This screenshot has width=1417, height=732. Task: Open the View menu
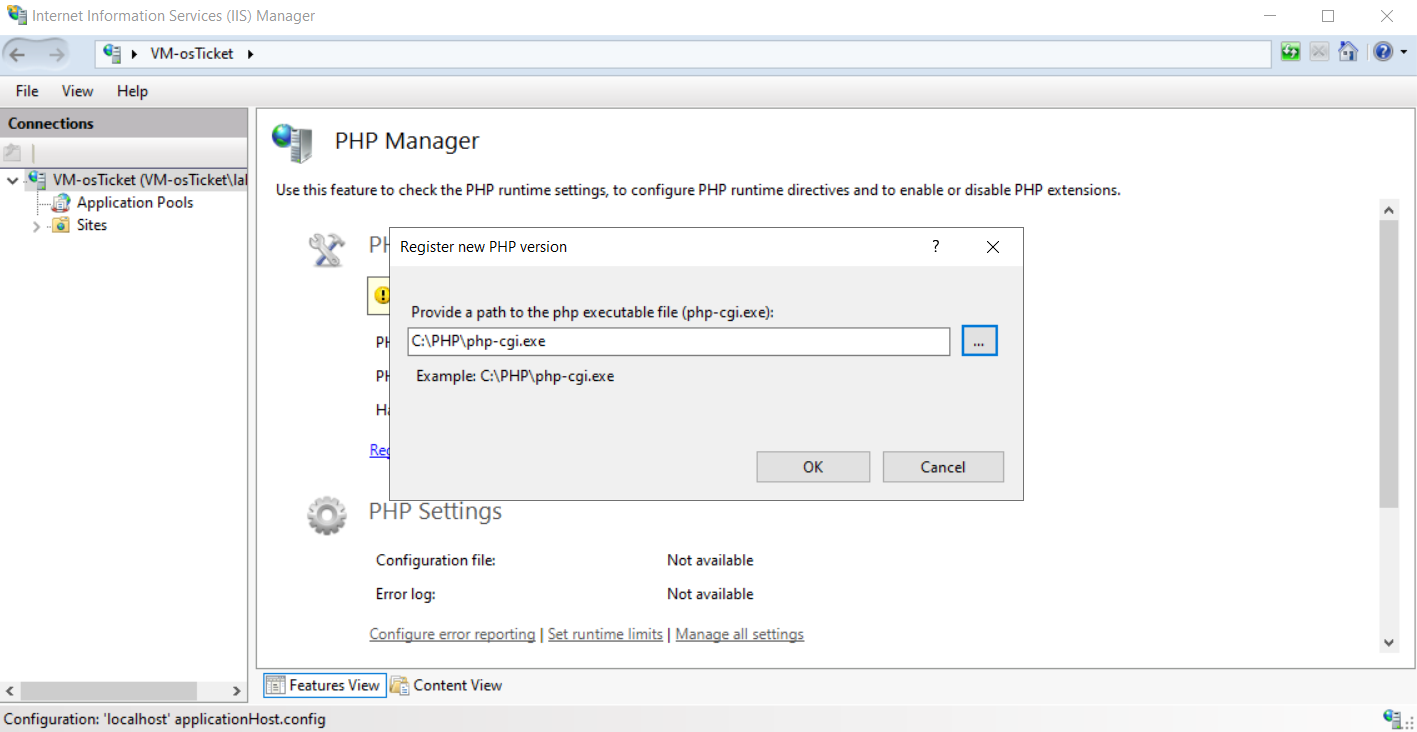pyautogui.click(x=77, y=91)
